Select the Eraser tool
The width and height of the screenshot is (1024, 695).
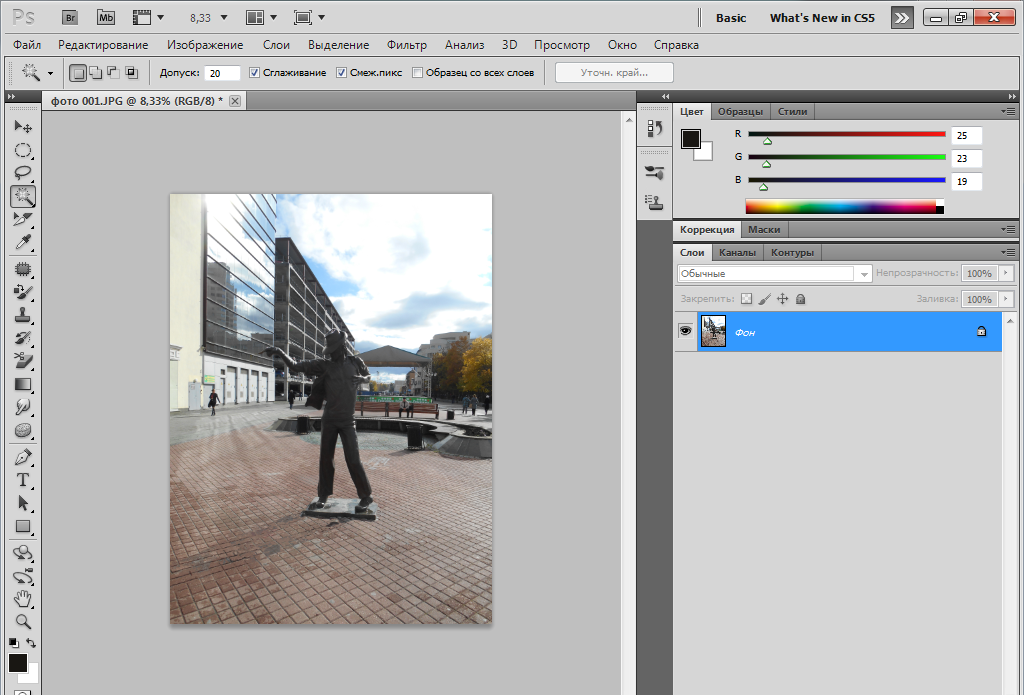pos(23,361)
